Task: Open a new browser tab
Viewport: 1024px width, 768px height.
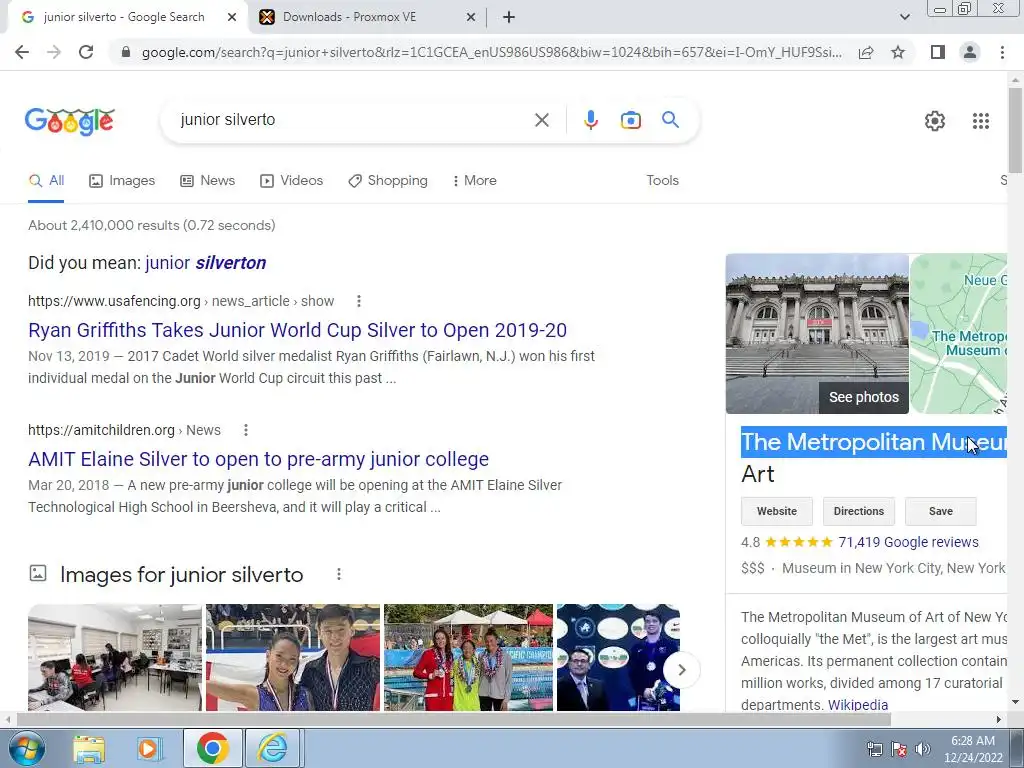Action: coord(509,17)
